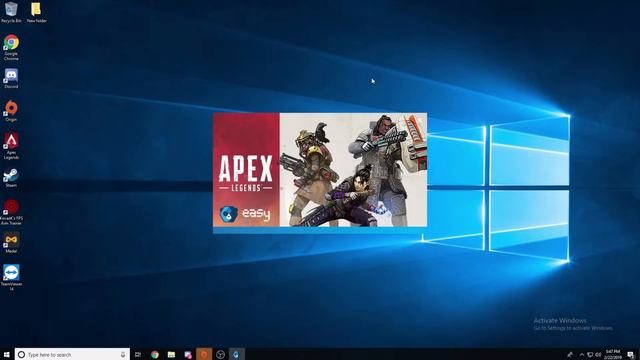Open TeamViewer 14 desktop shortcut
This screenshot has width=640, height=360.
(11, 278)
